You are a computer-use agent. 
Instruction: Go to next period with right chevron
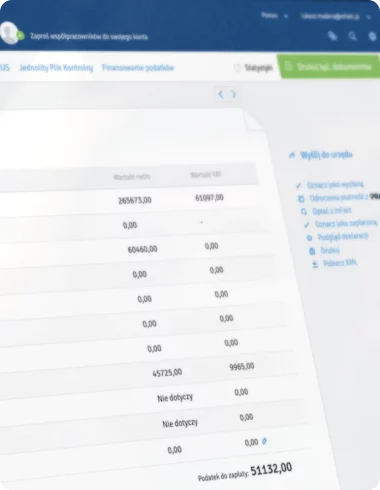click(x=233, y=95)
